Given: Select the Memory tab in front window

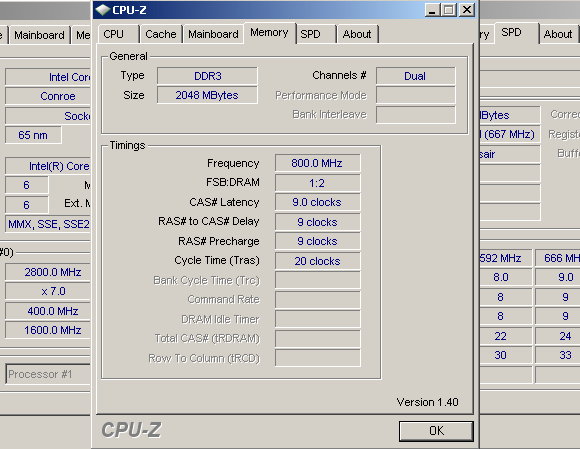Looking at the screenshot, I should pos(269,33).
